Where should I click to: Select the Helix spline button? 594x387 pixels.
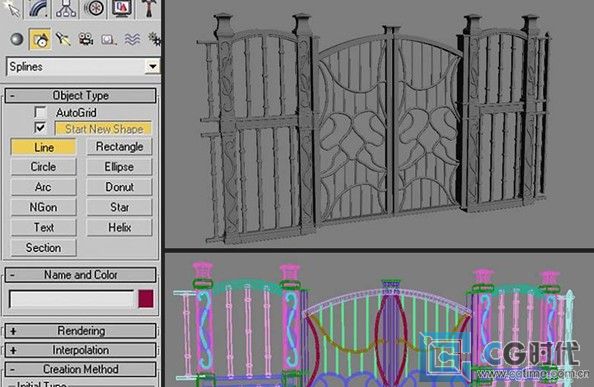coord(119,228)
